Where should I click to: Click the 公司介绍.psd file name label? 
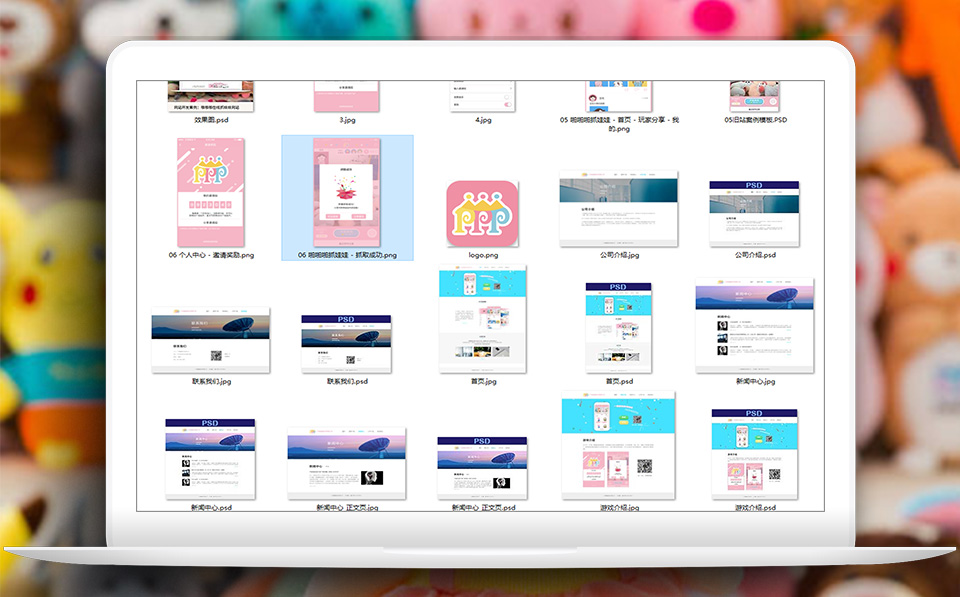755,255
